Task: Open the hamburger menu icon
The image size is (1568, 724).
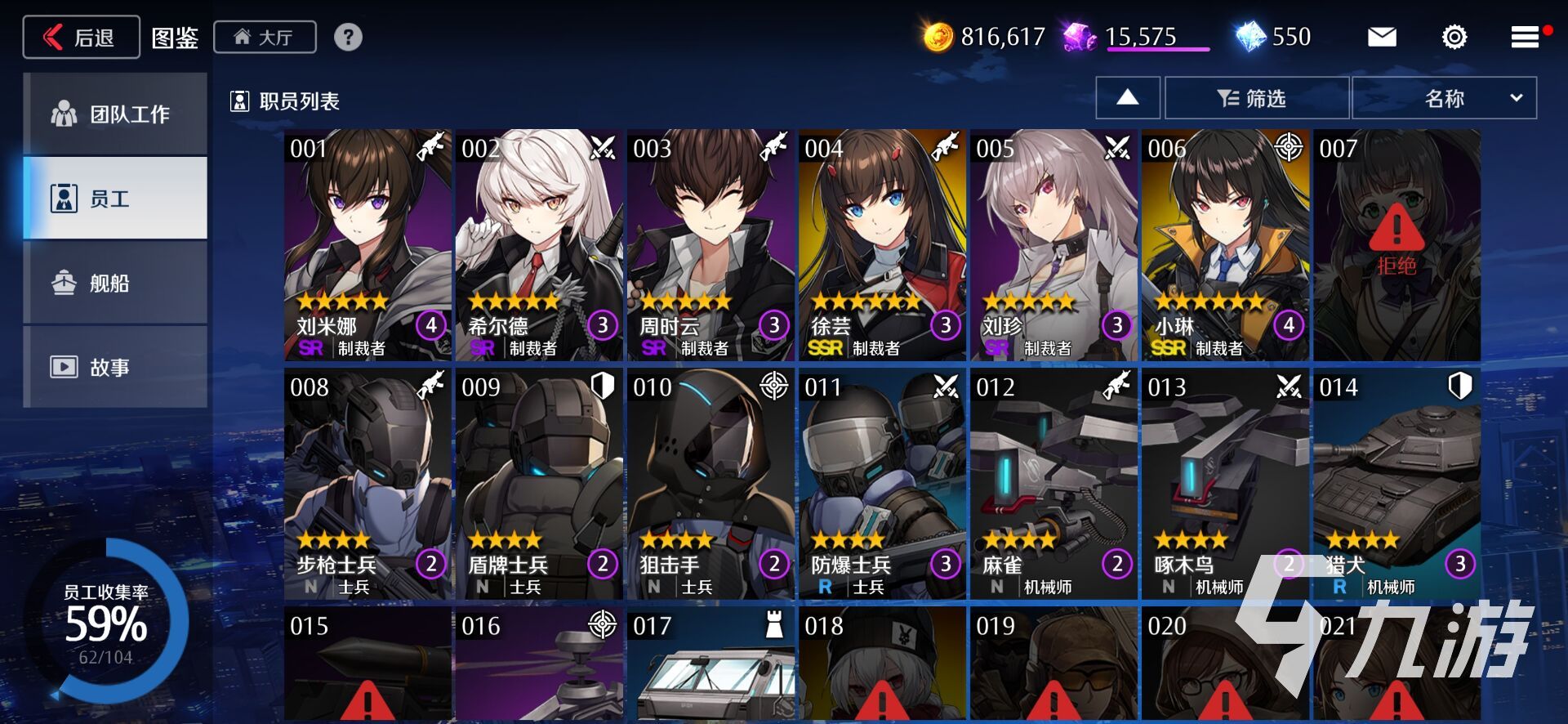Action: point(1525,37)
